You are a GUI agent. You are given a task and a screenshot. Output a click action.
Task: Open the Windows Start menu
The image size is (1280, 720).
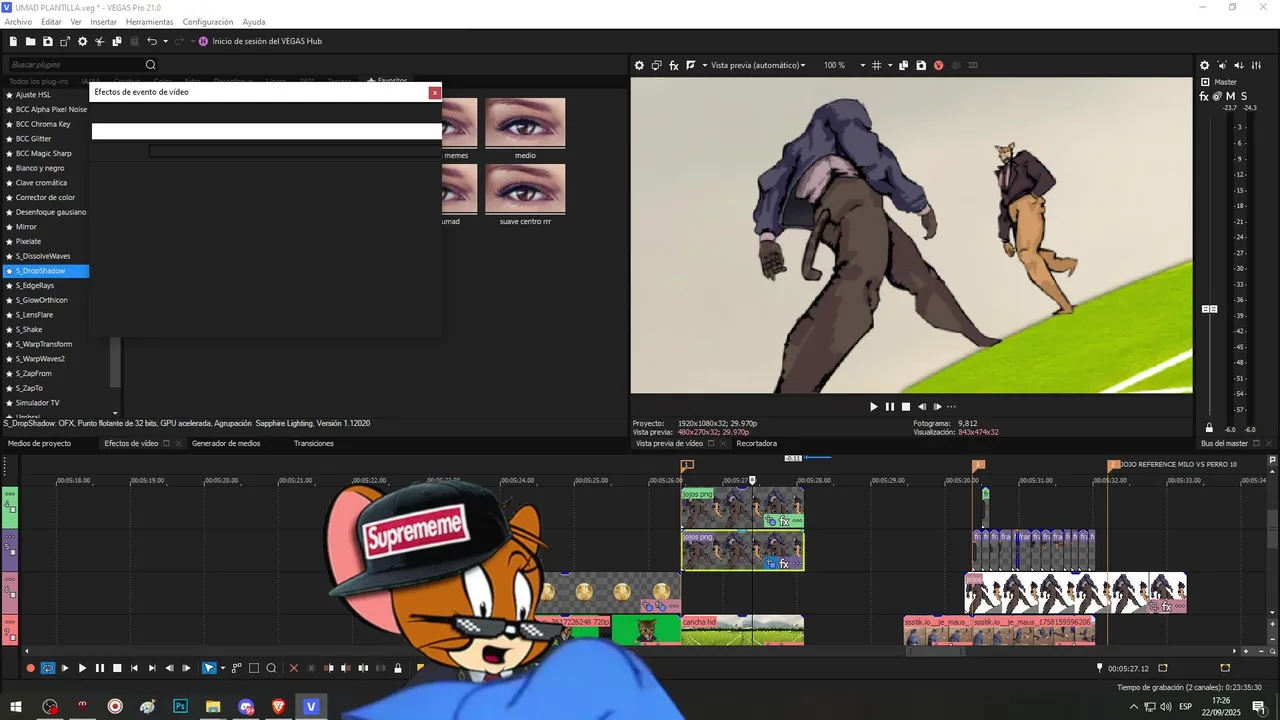point(16,706)
